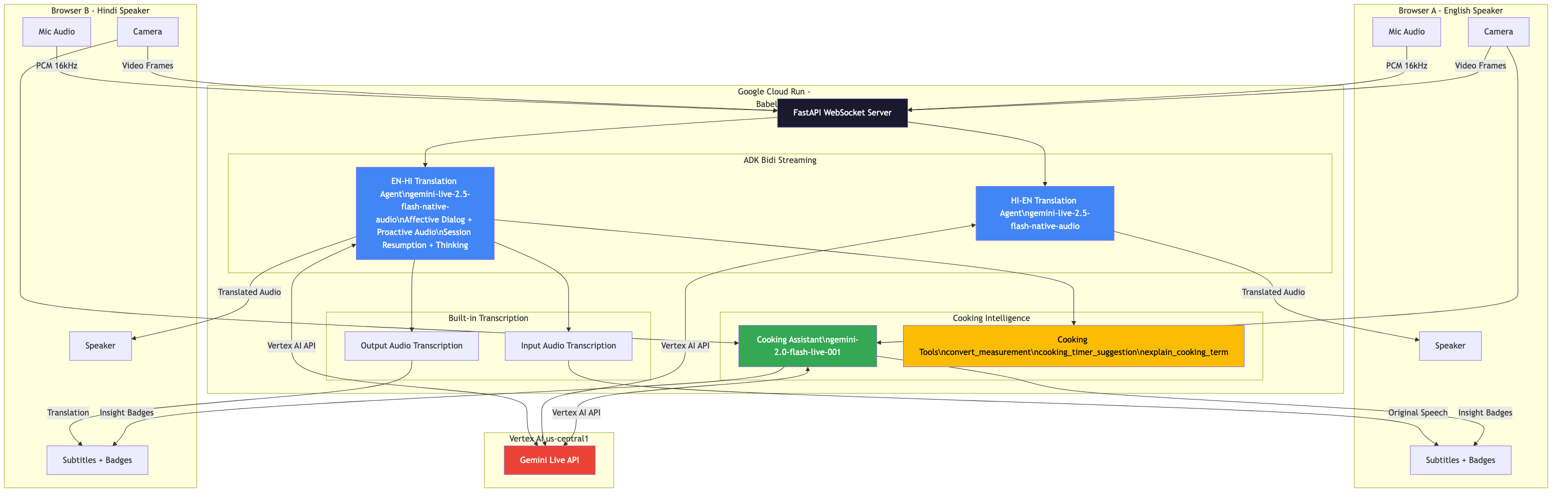Click Insight Badges label in Browser A
The width and height of the screenshot is (1568, 498).
(x=1485, y=413)
